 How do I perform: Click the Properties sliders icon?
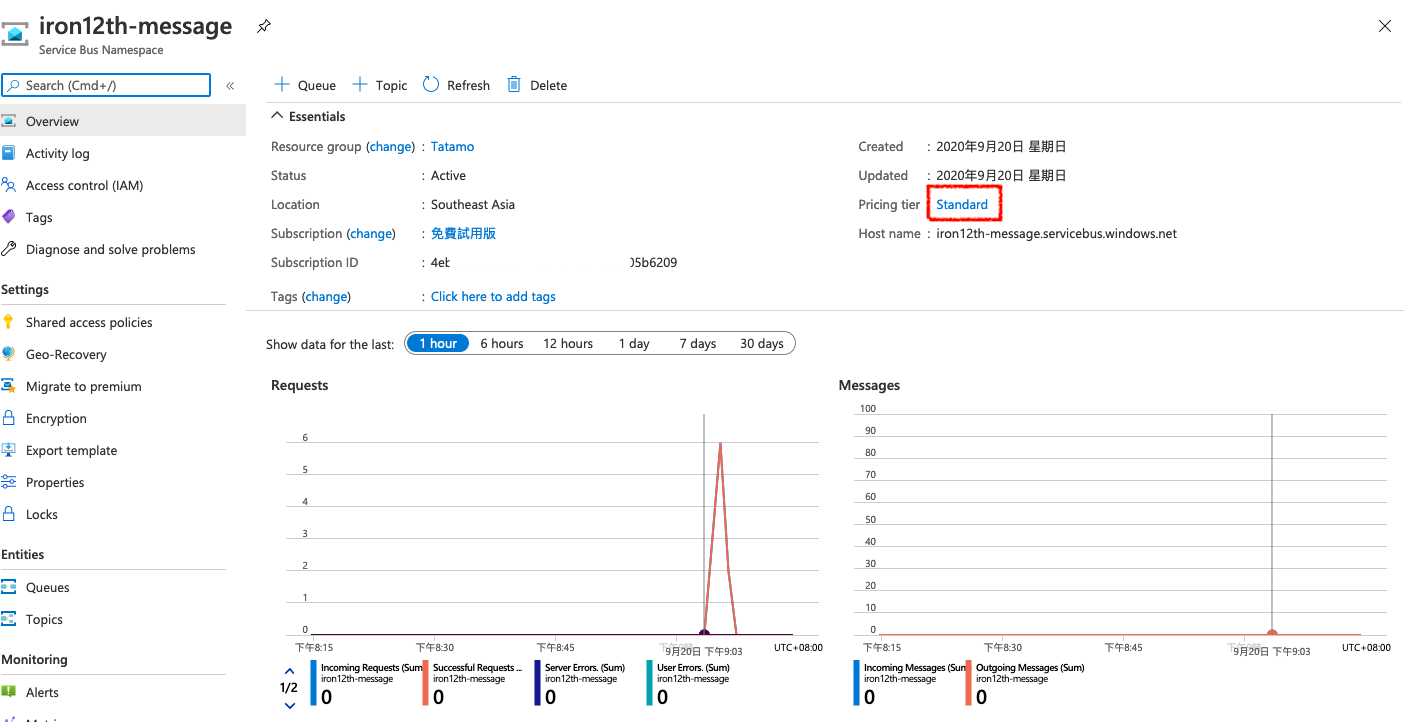9,482
